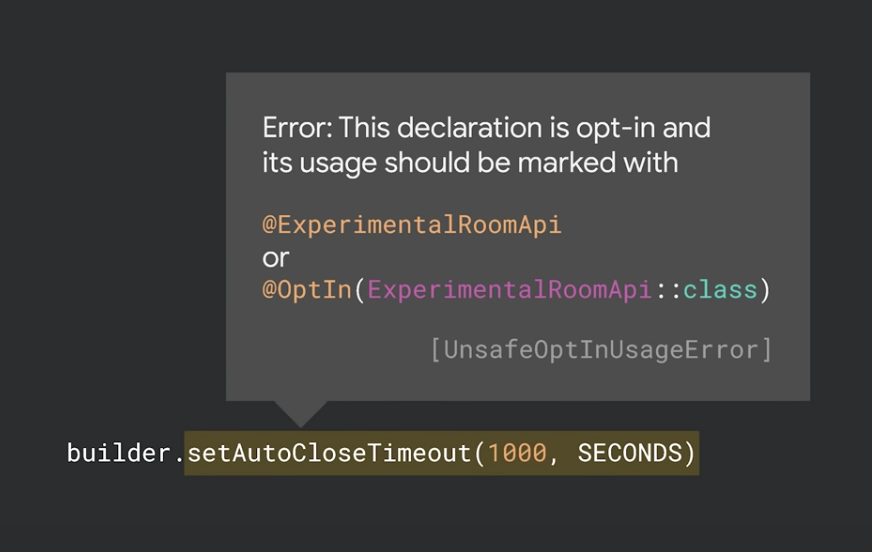Image resolution: width=872 pixels, height=552 pixels.
Task: Click 'its usage should be marked with' text
Action: tap(470, 163)
